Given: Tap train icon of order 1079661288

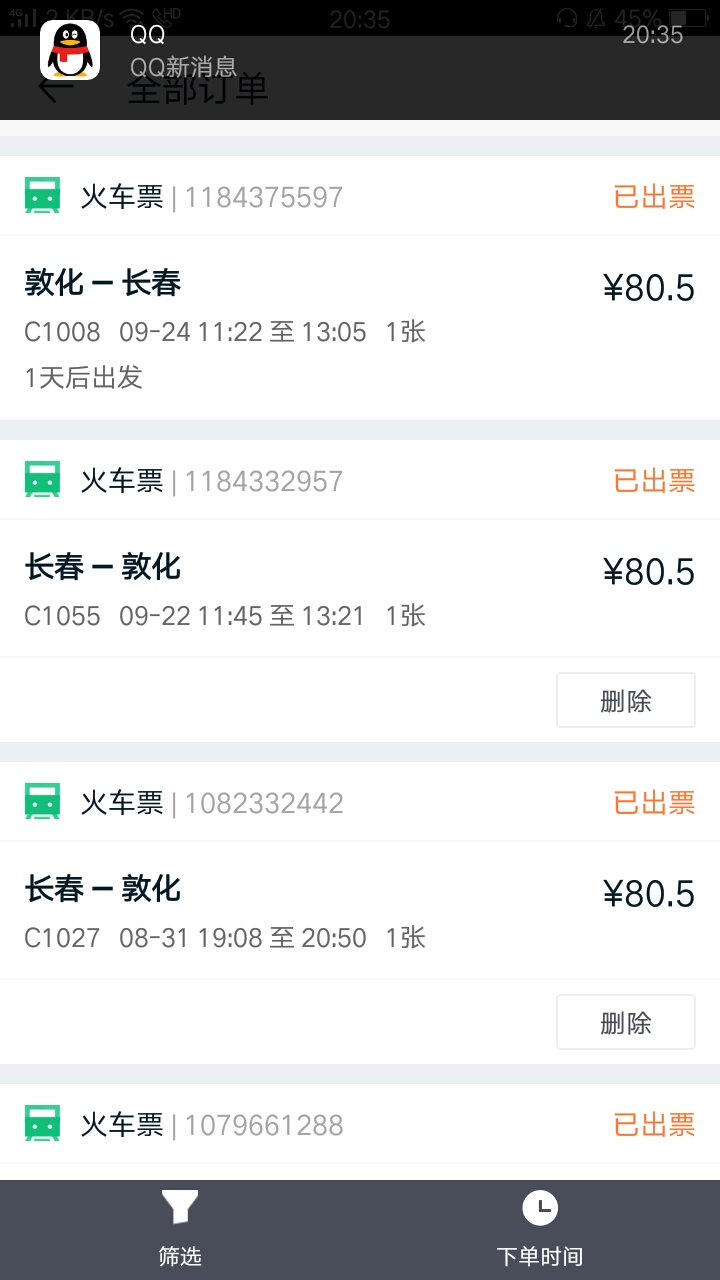Looking at the screenshot, I should click(x=42, y=1125).
